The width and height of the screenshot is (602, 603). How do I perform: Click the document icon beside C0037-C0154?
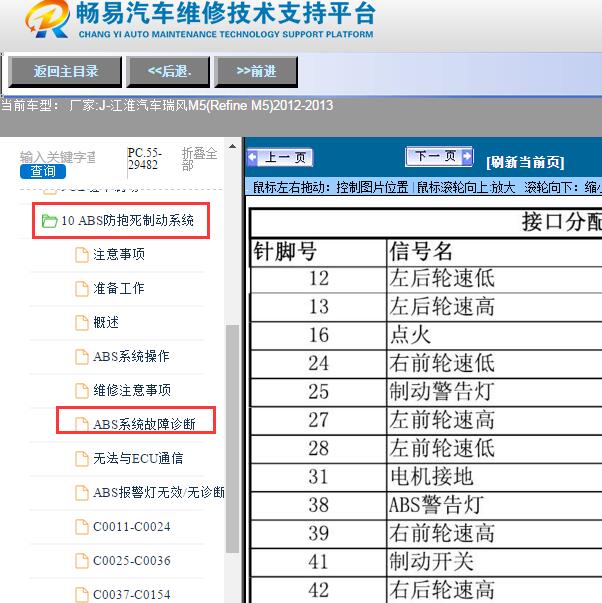click(x=82, y=595)
